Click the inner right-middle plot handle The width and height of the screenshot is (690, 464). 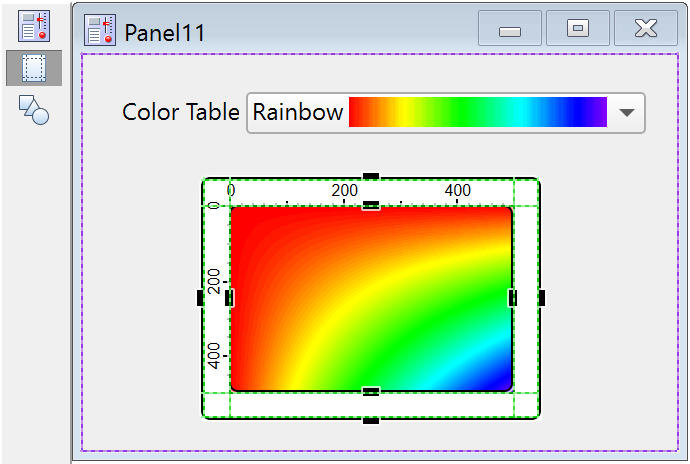click(x=513, y=297)
